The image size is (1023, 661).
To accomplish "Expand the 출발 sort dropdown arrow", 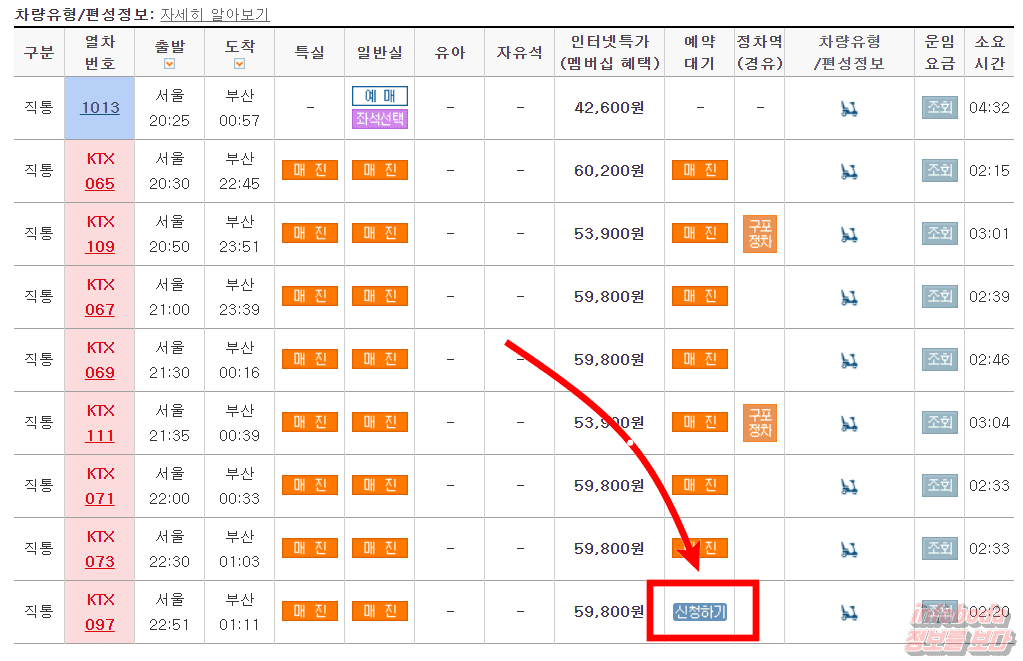I will [170, 64].
